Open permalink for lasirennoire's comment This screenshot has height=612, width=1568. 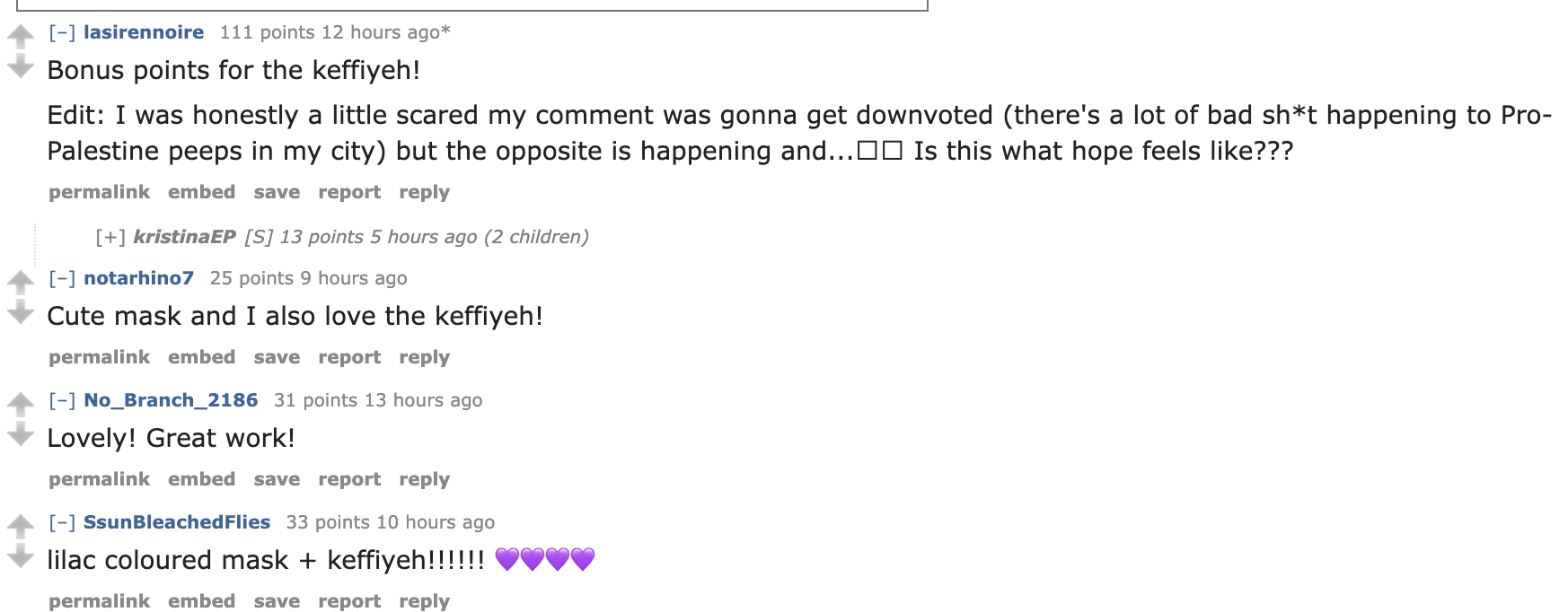pos(100,192)
